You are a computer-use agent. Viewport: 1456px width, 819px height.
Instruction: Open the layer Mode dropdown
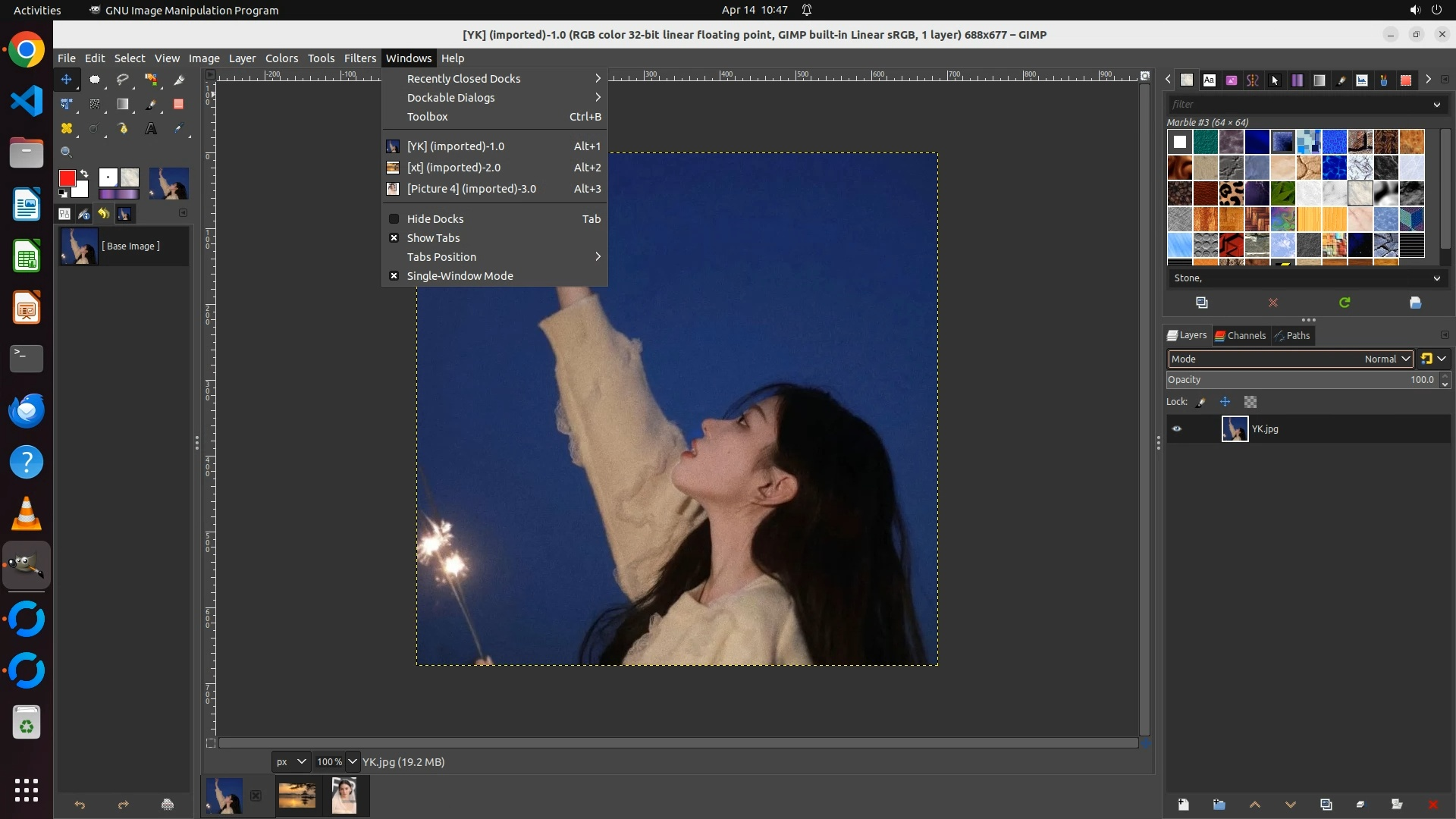click(1289, 359)
